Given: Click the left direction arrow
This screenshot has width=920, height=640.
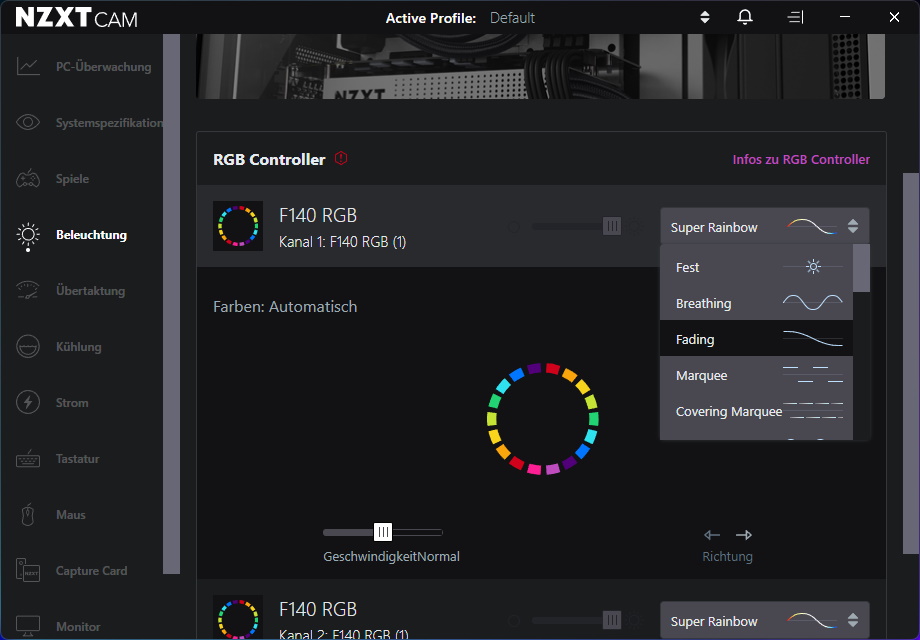Looking at the screenshot, I should (x=712, y=535).
